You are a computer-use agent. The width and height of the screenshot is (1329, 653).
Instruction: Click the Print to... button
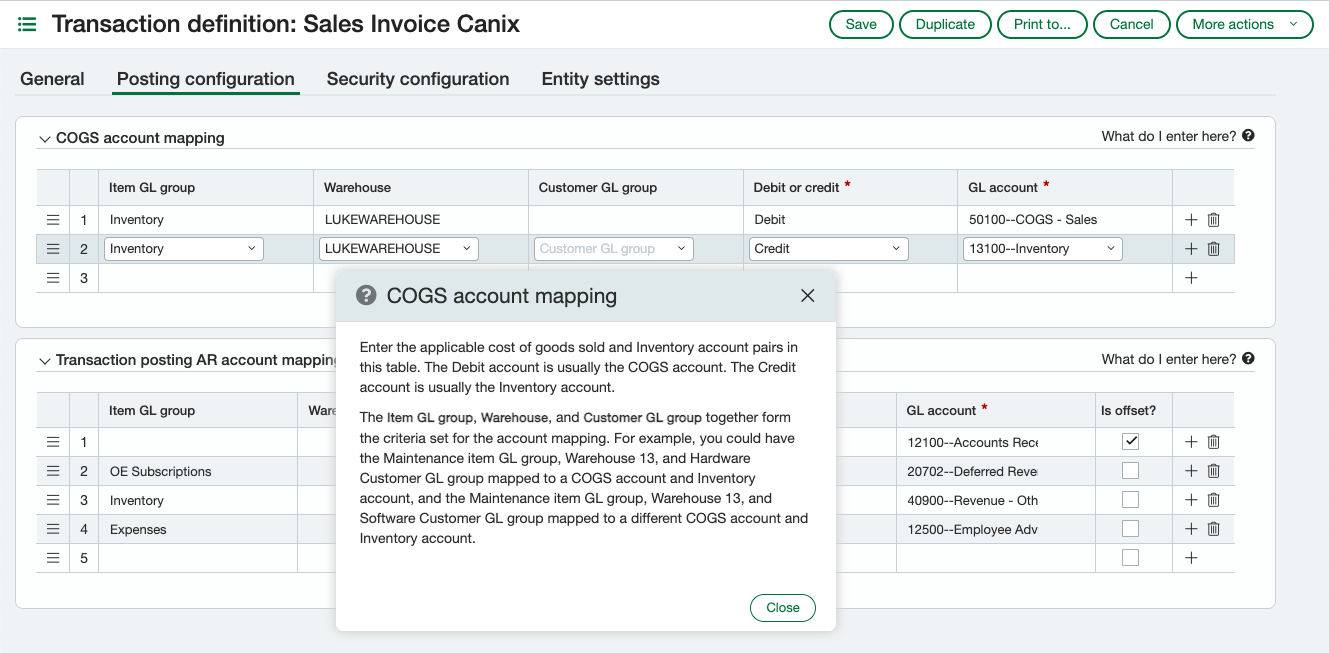coord(1042,24)
